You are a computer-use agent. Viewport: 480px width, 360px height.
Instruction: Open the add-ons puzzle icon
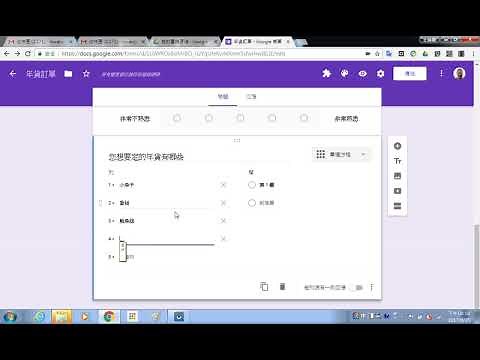click(x=326, y=73)
